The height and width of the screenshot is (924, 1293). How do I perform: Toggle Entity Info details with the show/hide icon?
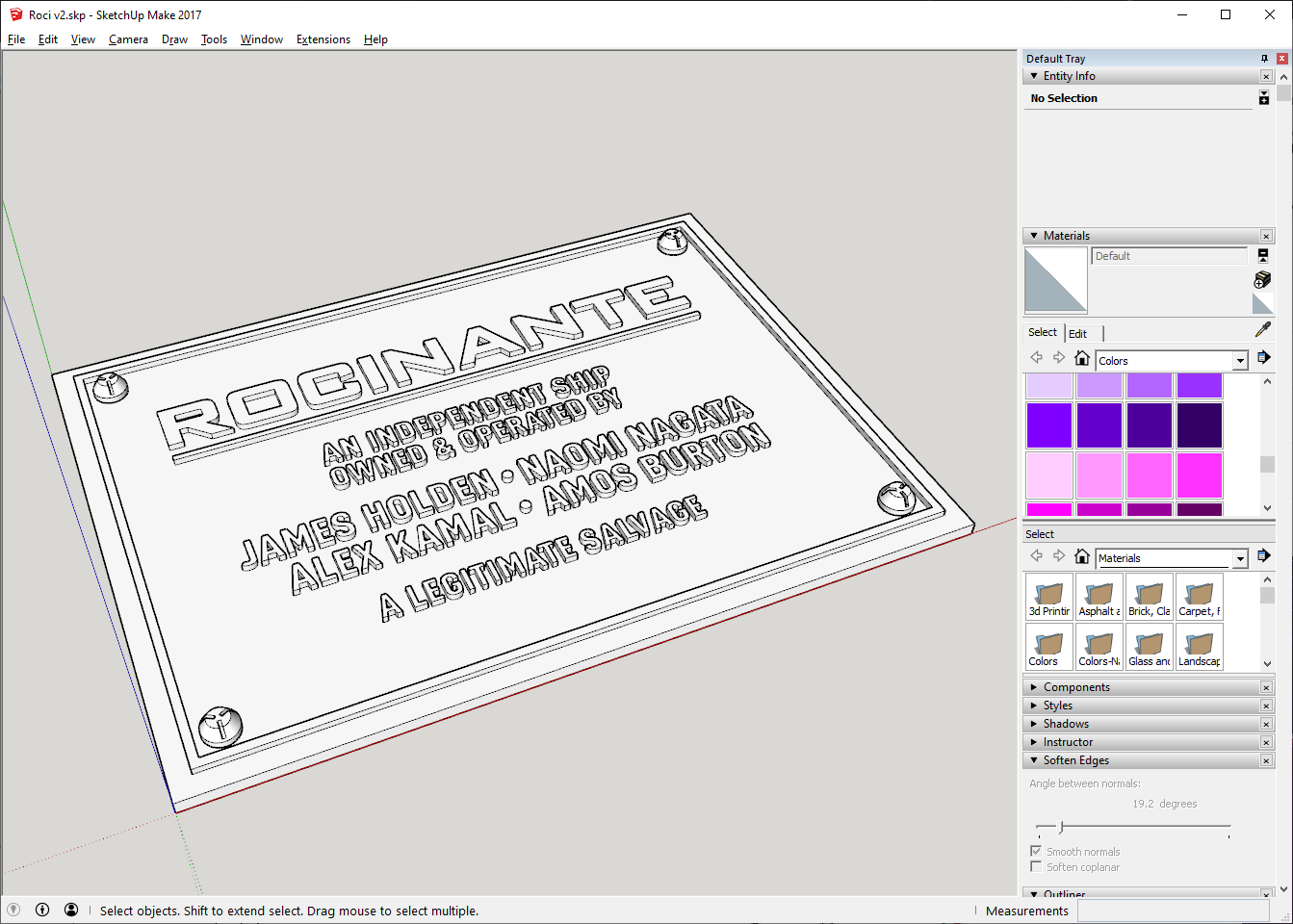[x=1264, y=97]
